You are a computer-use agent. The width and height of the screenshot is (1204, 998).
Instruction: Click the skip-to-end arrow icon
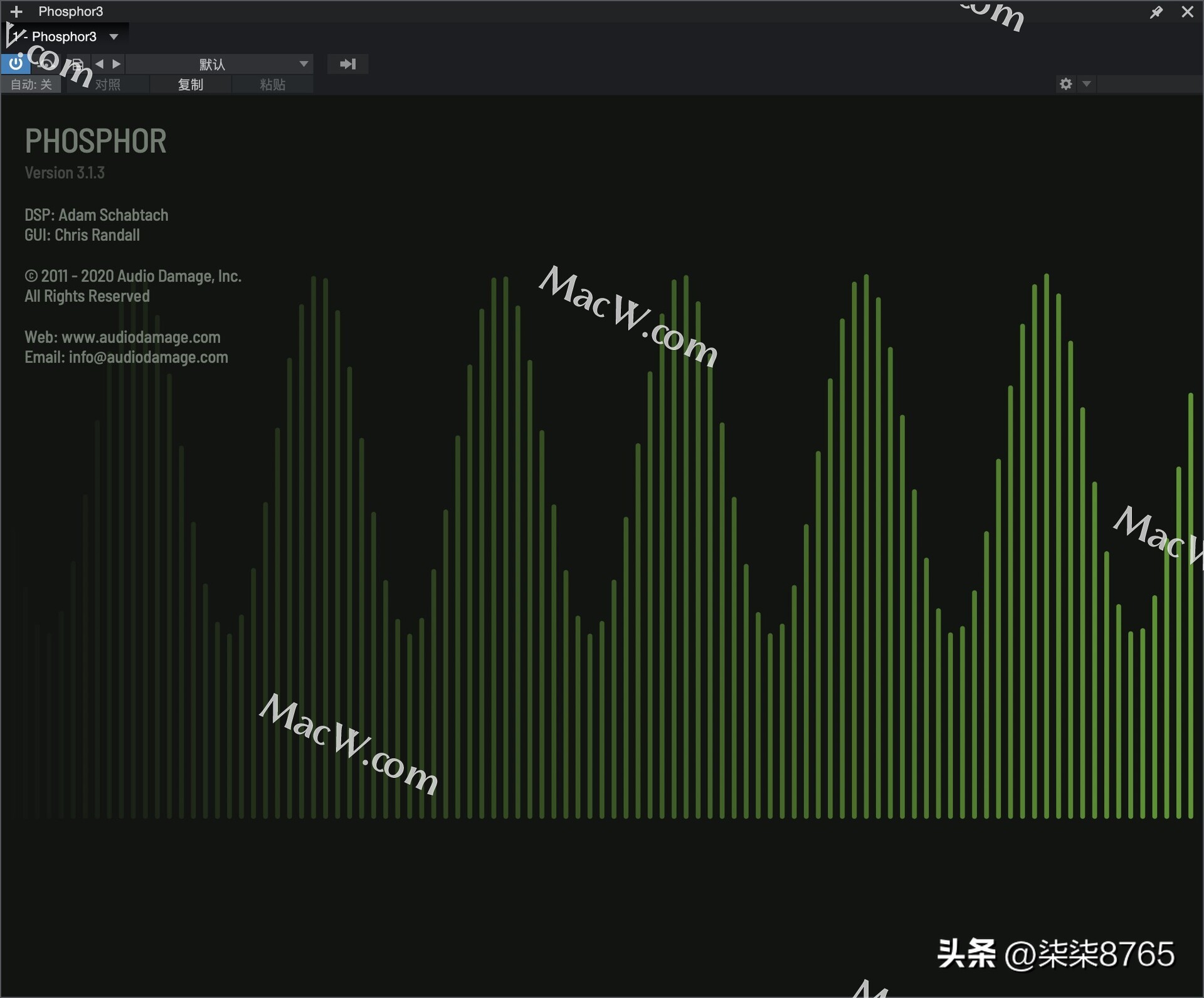[347, 63]
